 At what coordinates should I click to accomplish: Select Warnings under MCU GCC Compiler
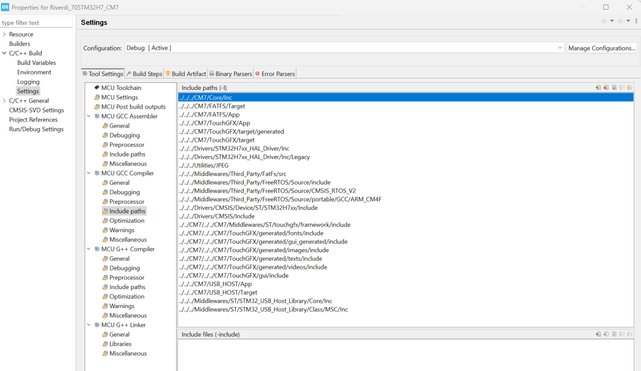122,230
